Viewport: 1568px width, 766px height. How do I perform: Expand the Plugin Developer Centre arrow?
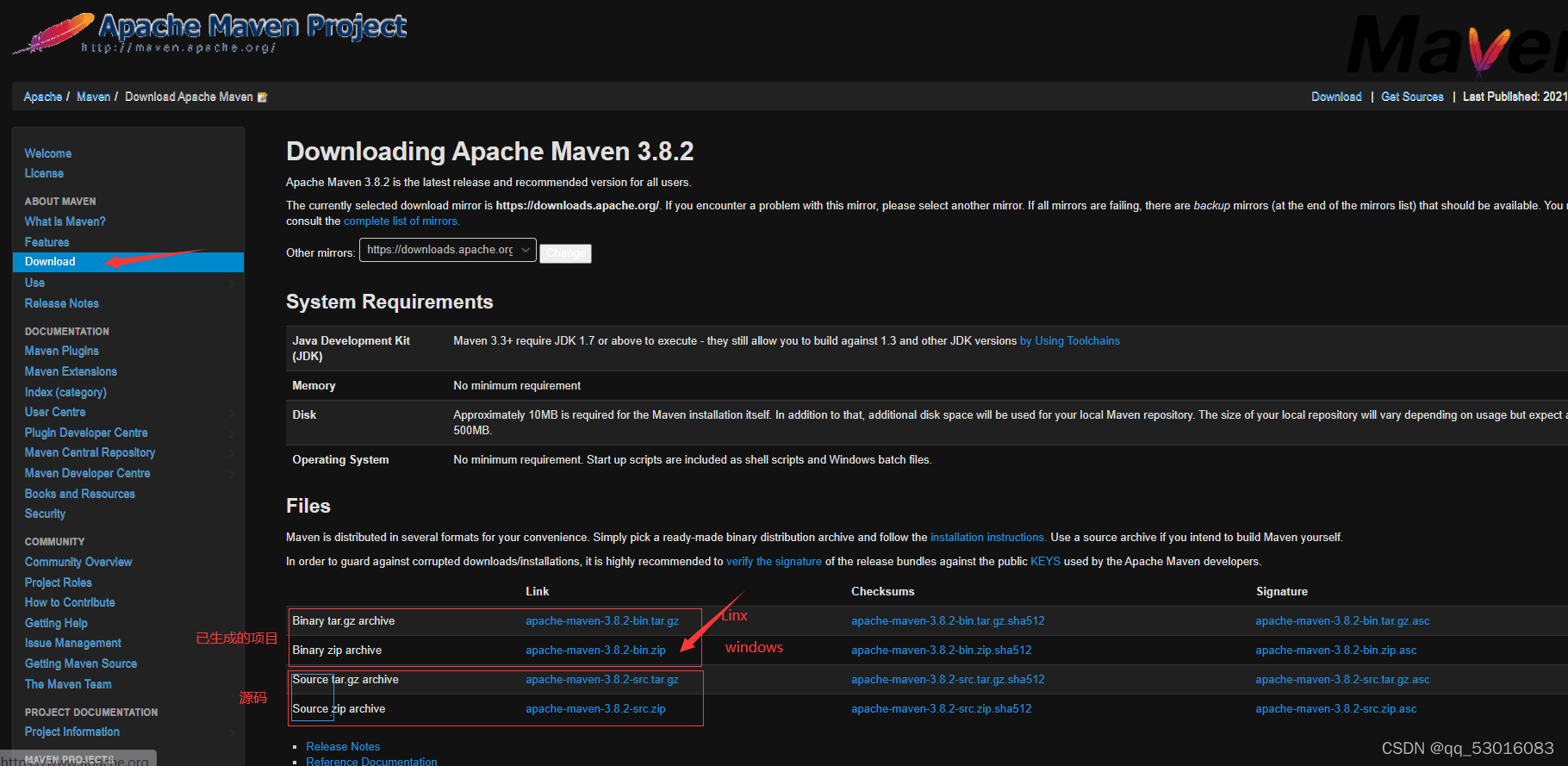tap(231, 433)
